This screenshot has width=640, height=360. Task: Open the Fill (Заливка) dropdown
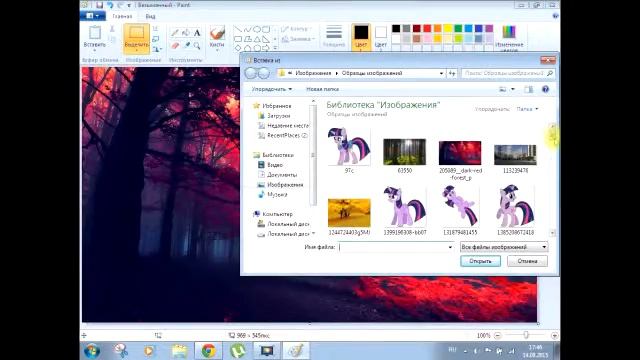click(298, 39)
